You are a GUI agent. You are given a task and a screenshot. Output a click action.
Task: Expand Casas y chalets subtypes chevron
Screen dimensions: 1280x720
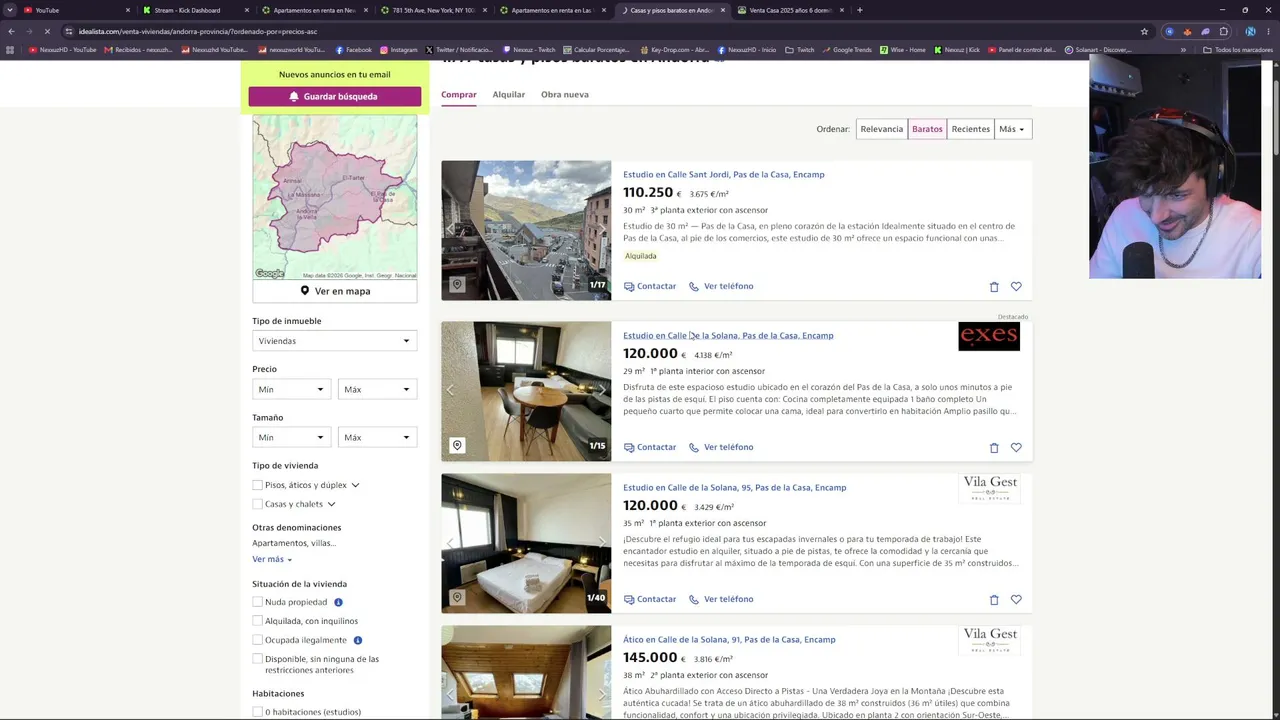pyautogui.click(x=331, y=504)
